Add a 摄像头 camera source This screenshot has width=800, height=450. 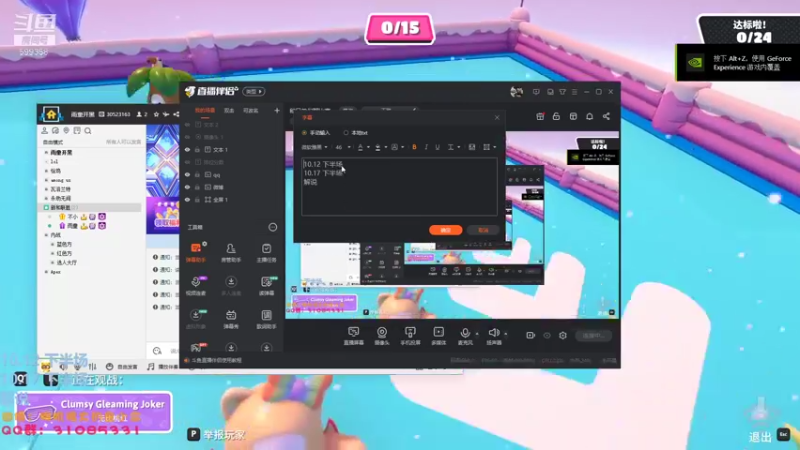tap(382, 336)
